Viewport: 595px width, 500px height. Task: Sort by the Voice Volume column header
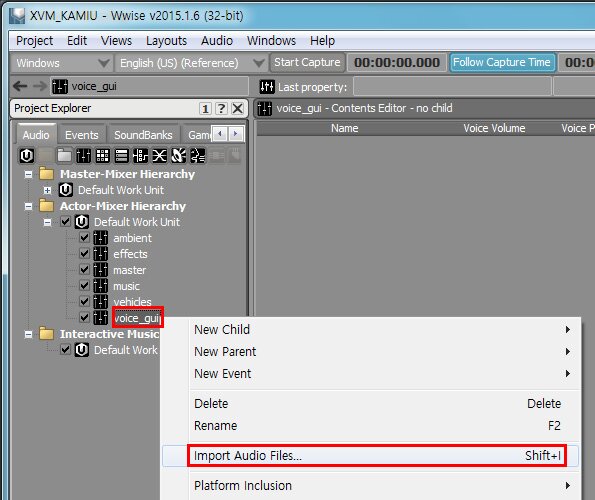click(494, 128)
